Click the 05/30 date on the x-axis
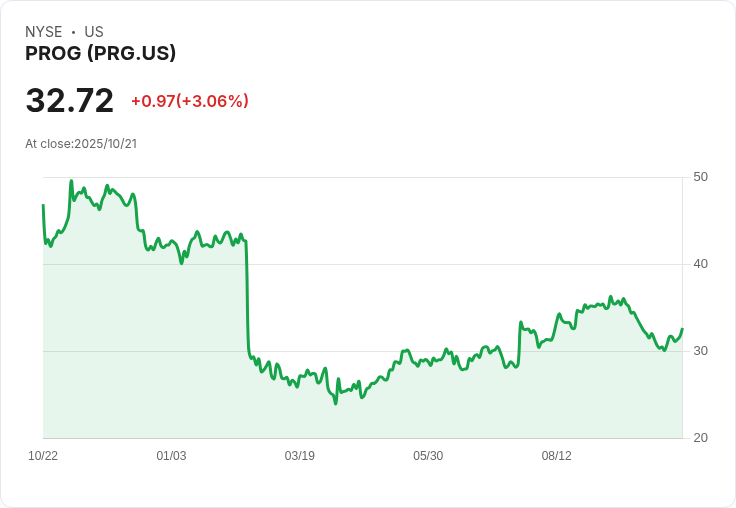 pos(428,456)
